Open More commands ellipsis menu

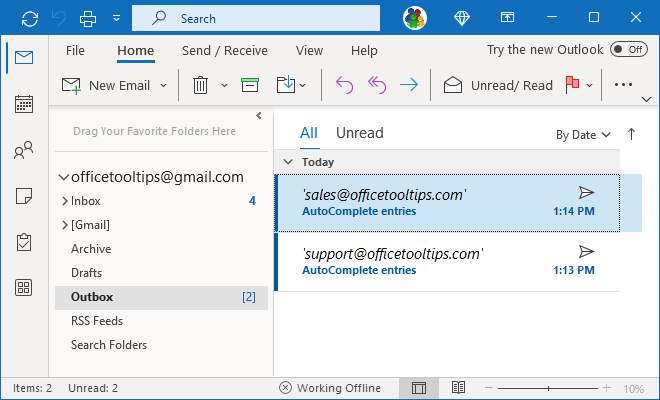point(623,85)
